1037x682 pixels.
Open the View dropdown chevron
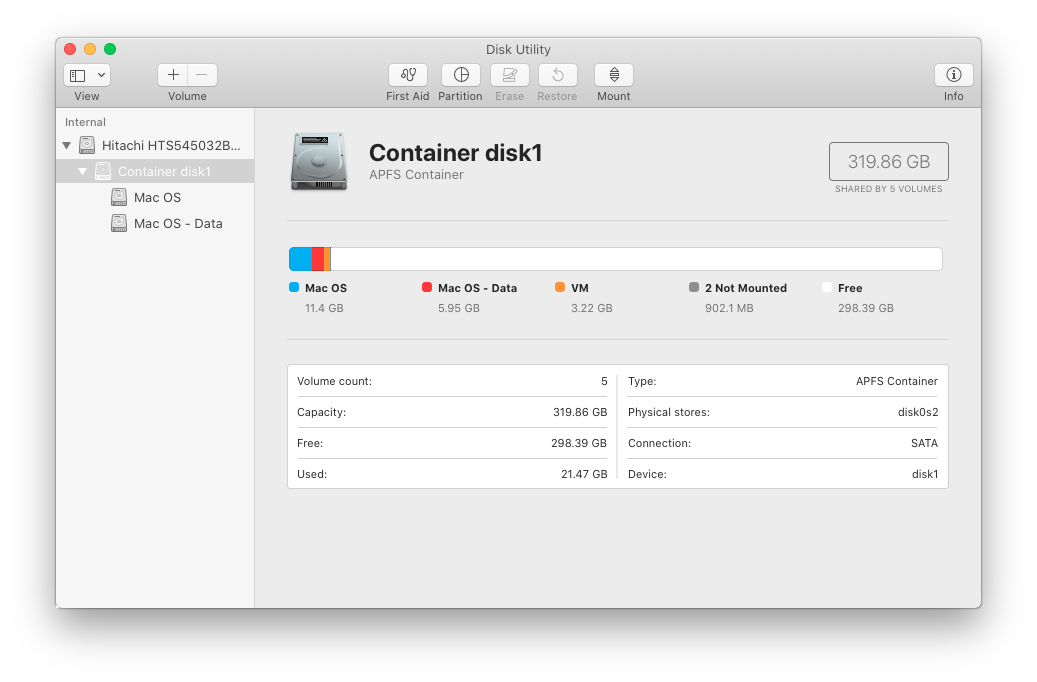[x=101, y=75]
